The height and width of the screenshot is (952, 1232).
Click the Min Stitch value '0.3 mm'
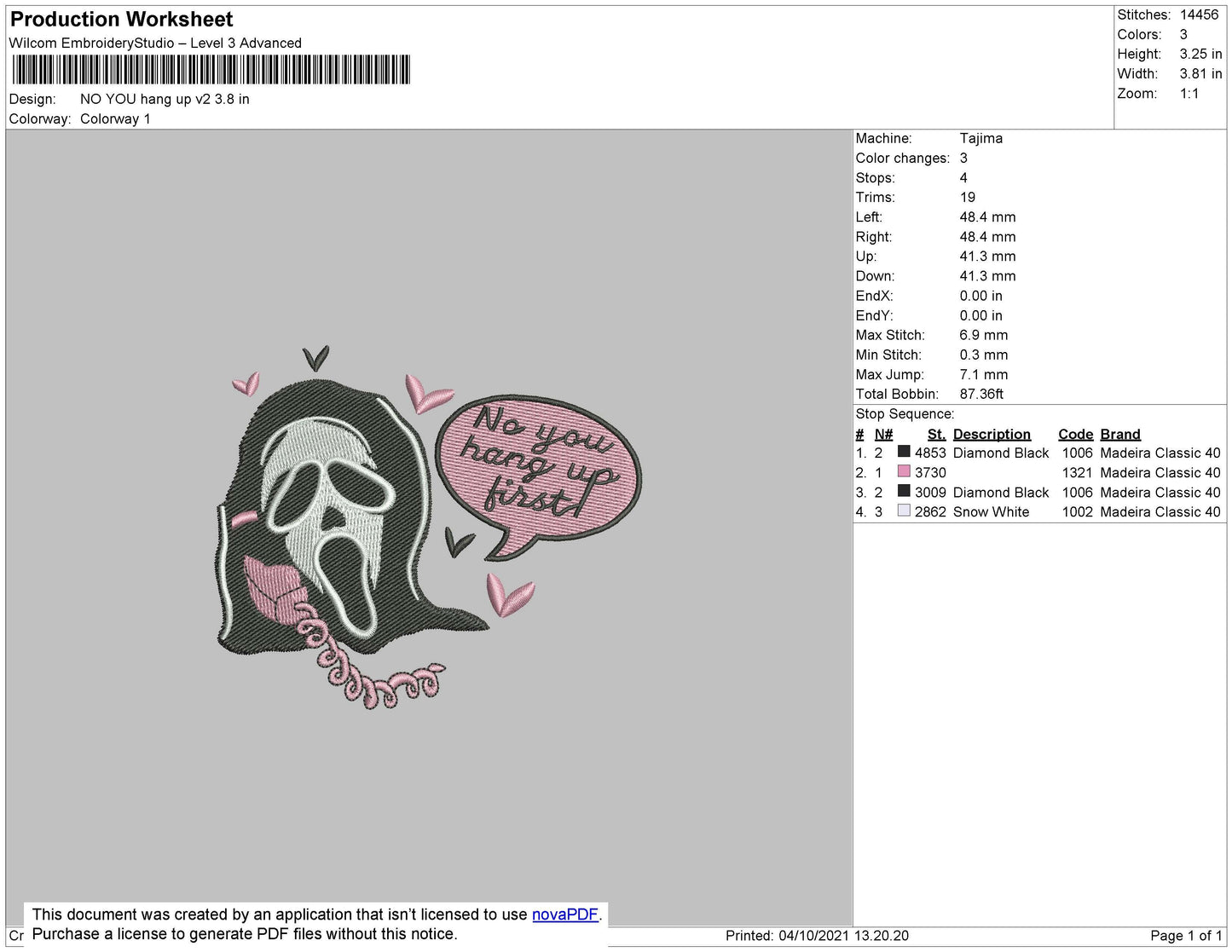pos(983,355)
